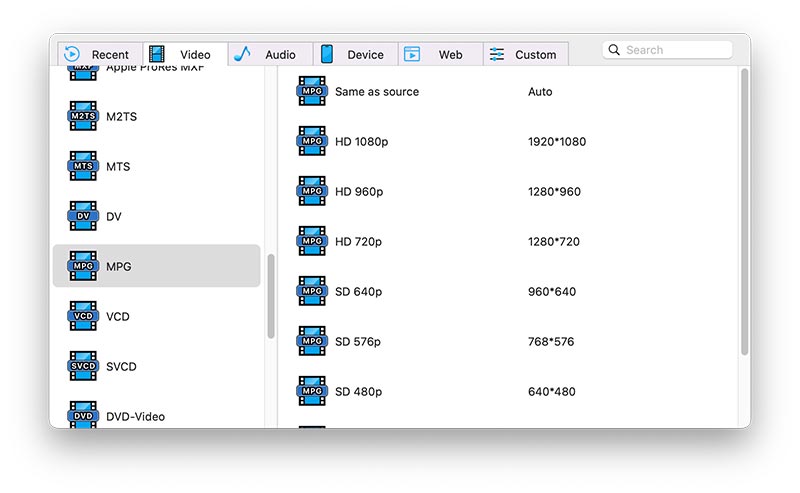
Task: Click the Custom sliders icon
Action: click(x=497, y=54)
